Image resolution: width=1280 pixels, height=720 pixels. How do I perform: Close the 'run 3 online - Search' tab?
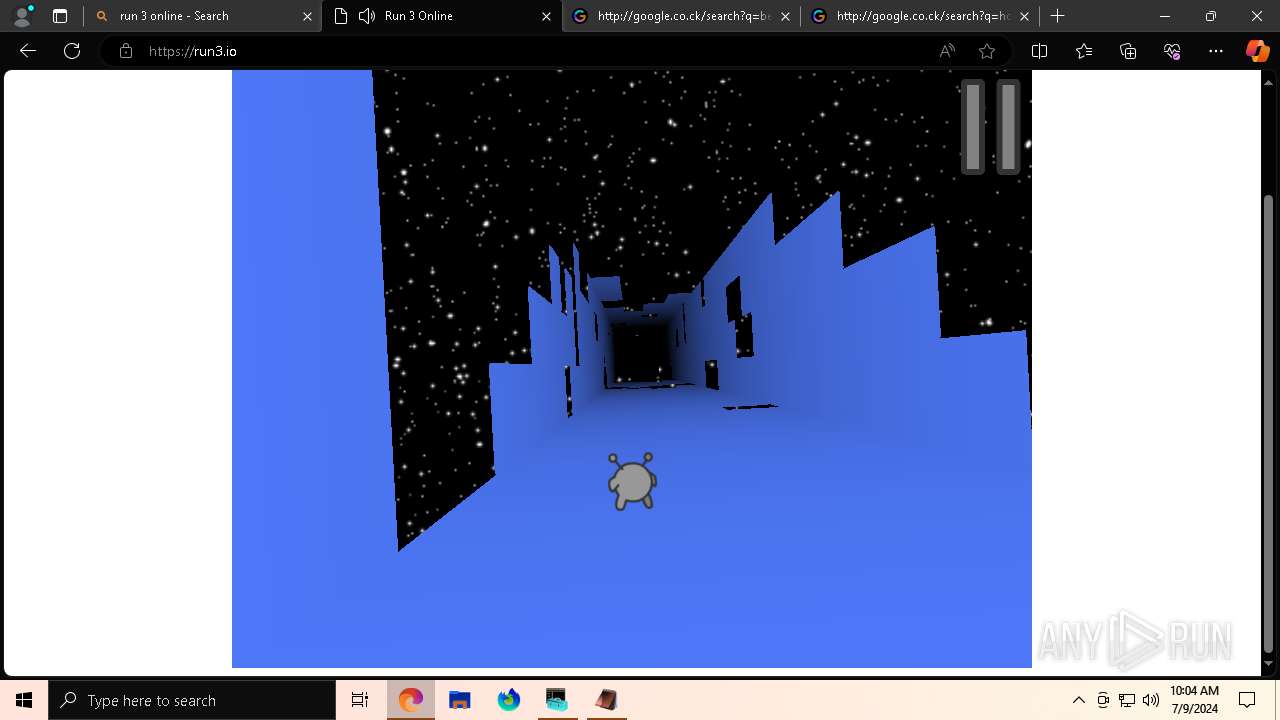point(308,16)
